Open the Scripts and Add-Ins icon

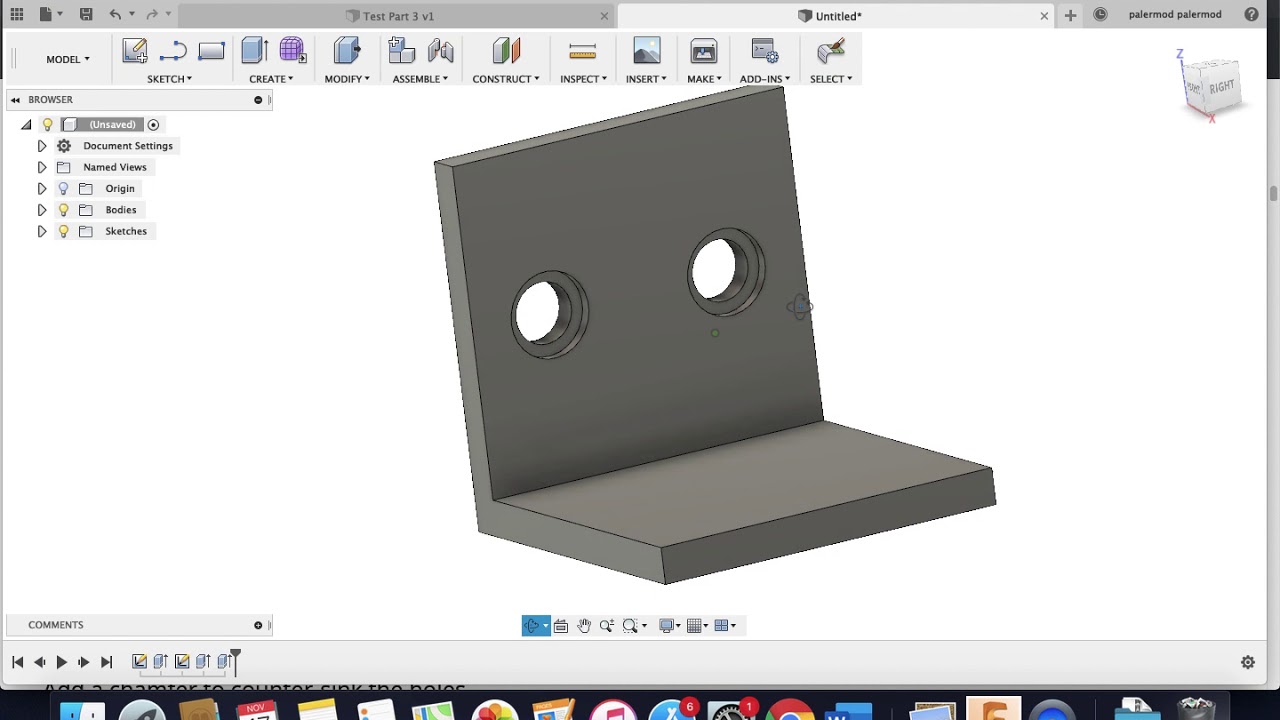click(x=765, y=51)
